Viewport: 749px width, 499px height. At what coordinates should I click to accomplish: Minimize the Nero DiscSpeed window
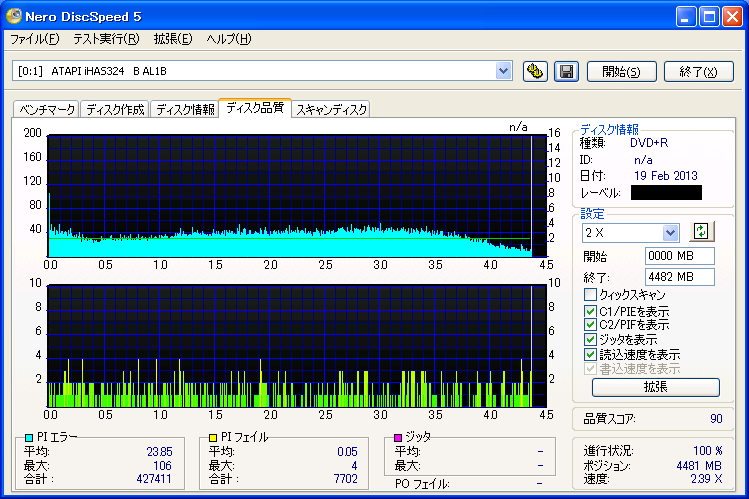pyautogui.click(x=686, y=17)
